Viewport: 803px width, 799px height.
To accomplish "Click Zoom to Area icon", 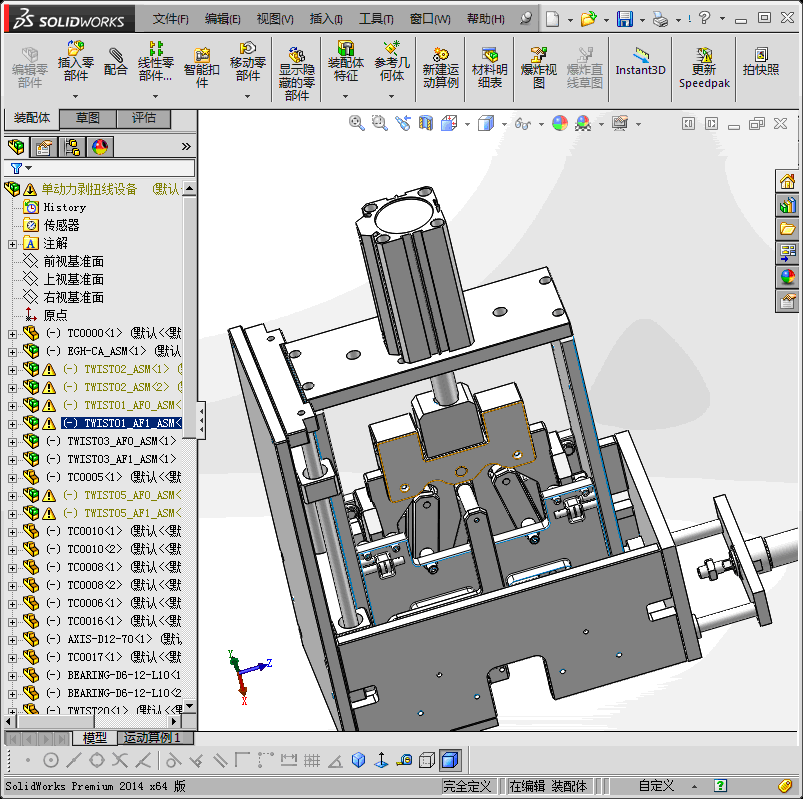I will pyautogui.click(x=379, y=123).
